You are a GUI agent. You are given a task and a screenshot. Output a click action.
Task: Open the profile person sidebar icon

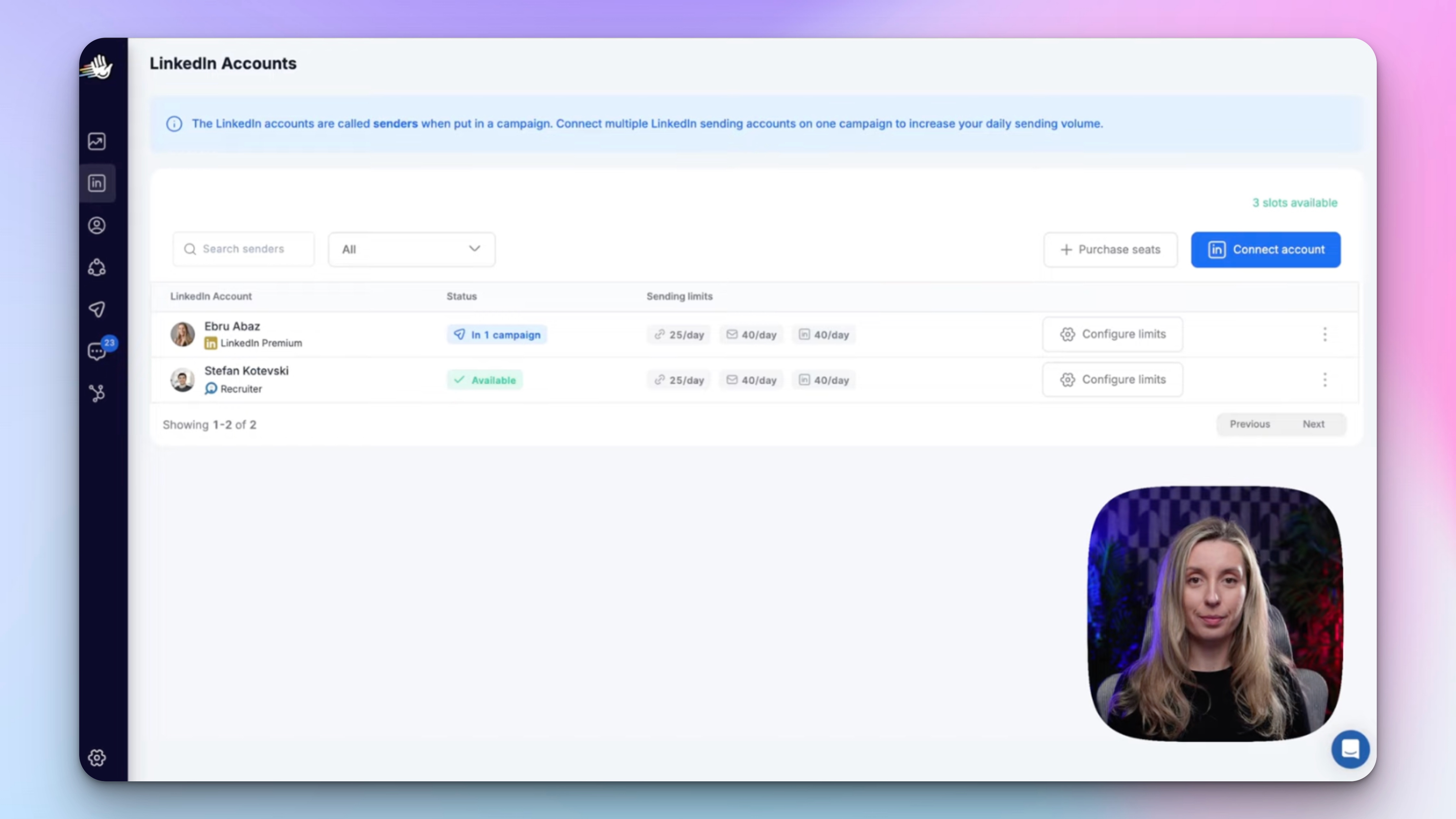[97, 225]
